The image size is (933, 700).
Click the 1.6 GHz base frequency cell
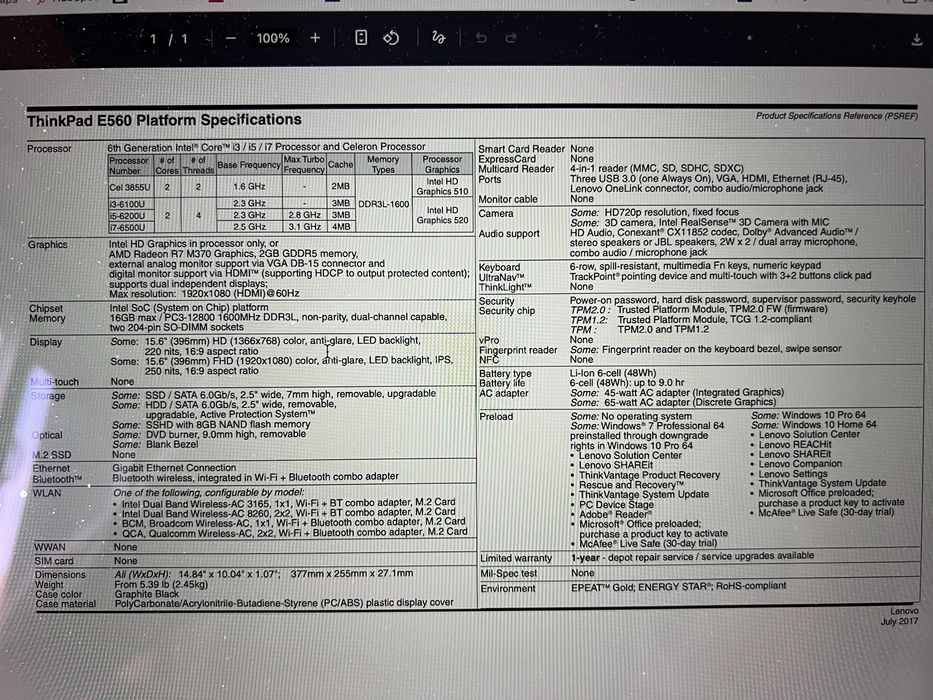(249, 186)
